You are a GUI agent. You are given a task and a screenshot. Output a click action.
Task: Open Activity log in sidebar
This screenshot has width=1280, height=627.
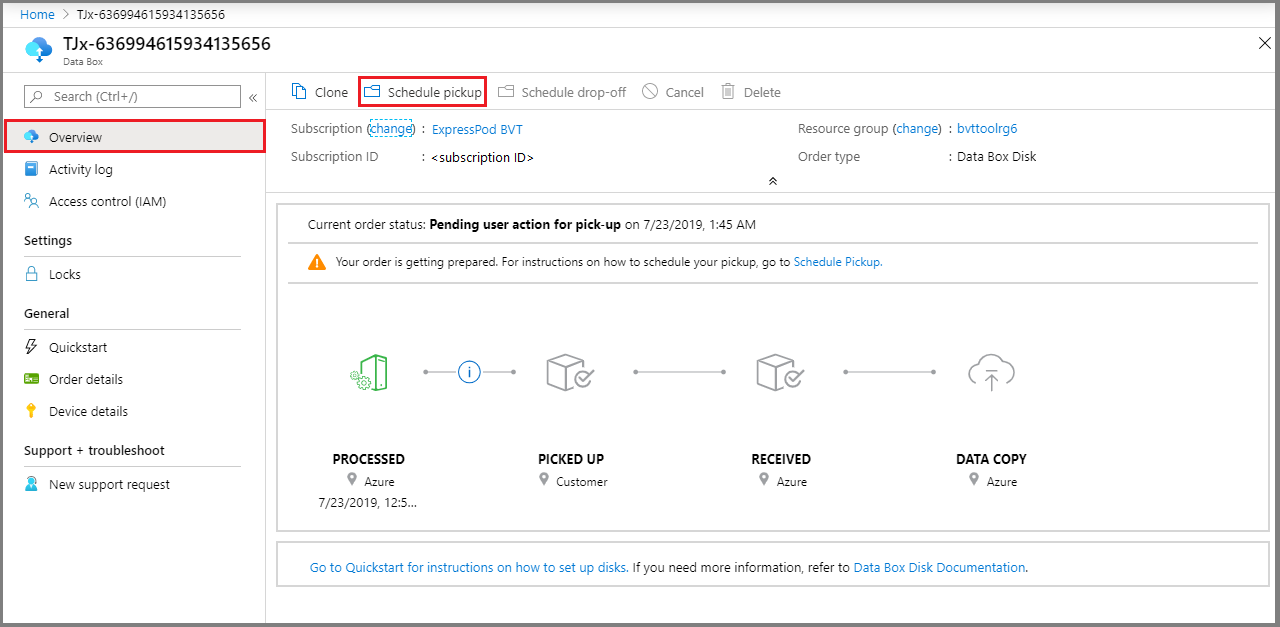[81, 170]
